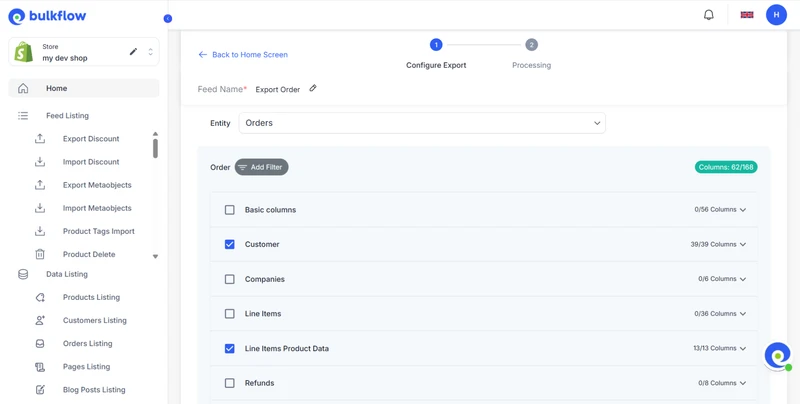Expand Basic columns 0/56 Columns chevron

tap(743, 210)
